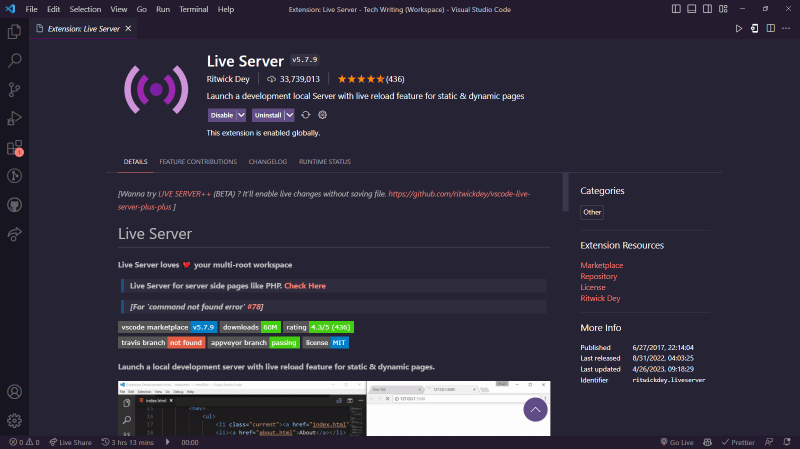
Task: Switch to the DETAILS tab
Action: (x=135, y=162)
